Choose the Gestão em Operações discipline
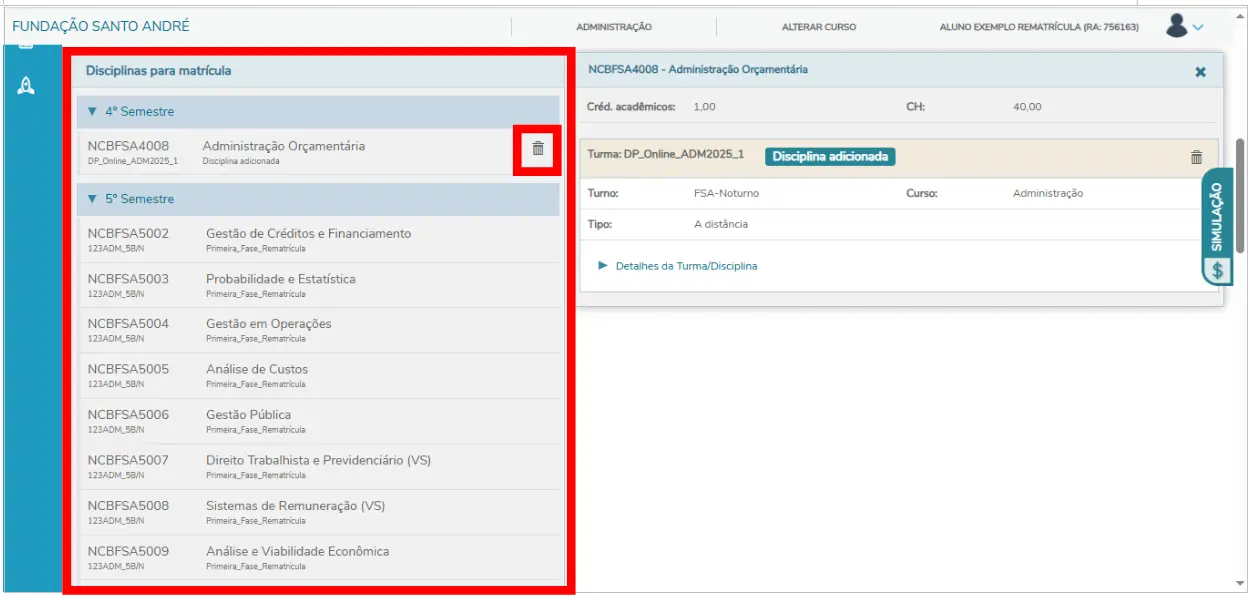 tap(268, 324)
